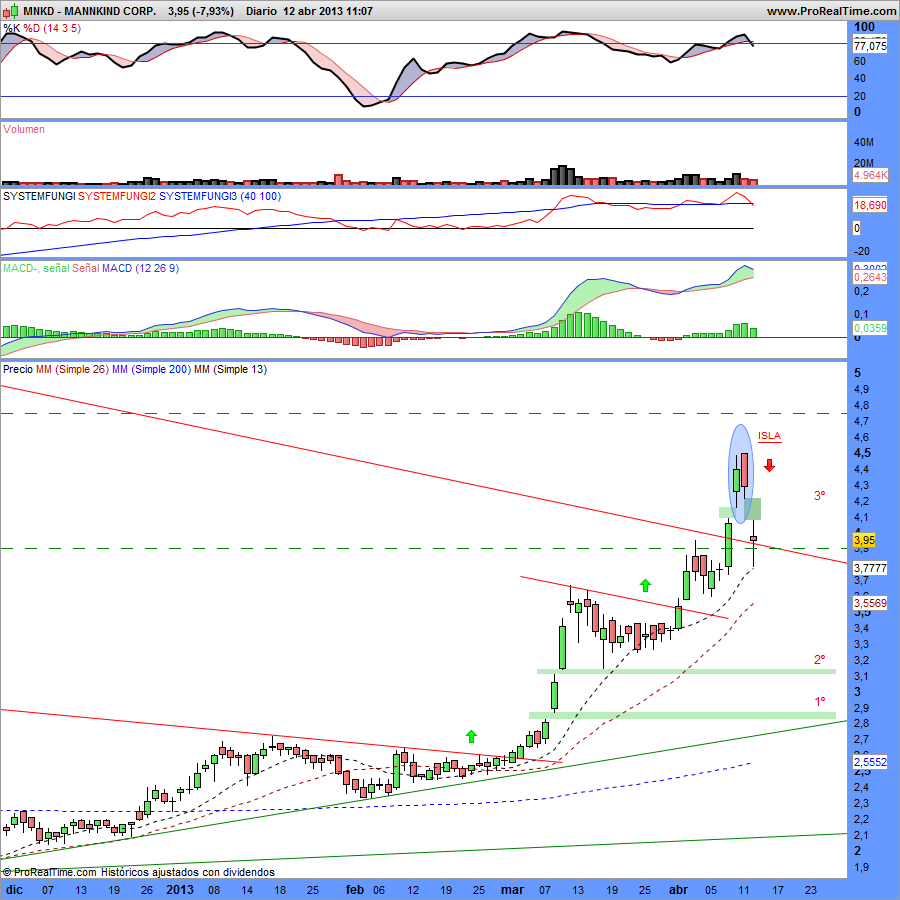Click the green MACD-, señal label

click(x=36, y=268)
